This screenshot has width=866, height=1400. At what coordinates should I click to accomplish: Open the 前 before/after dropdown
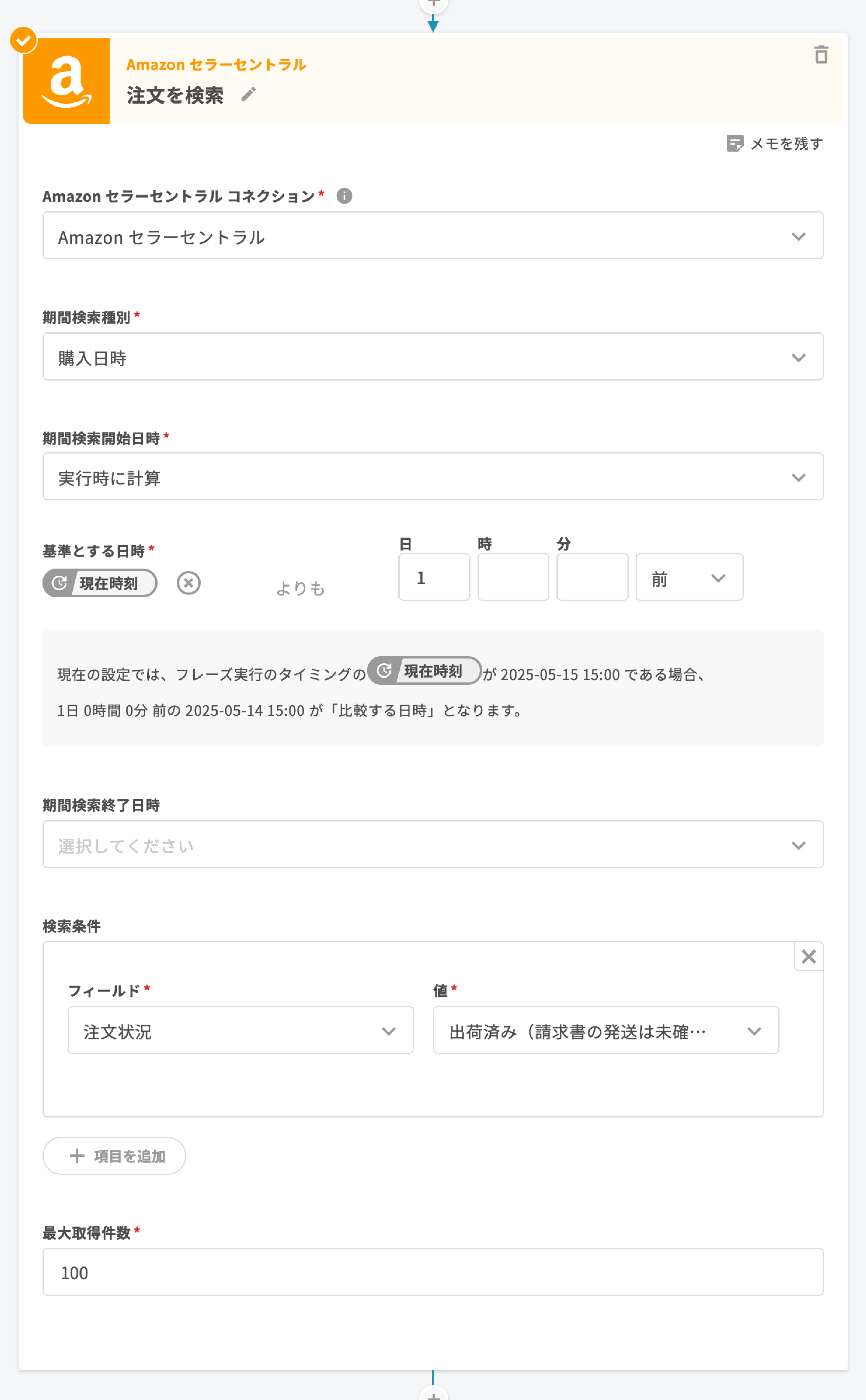coord(689,577)
